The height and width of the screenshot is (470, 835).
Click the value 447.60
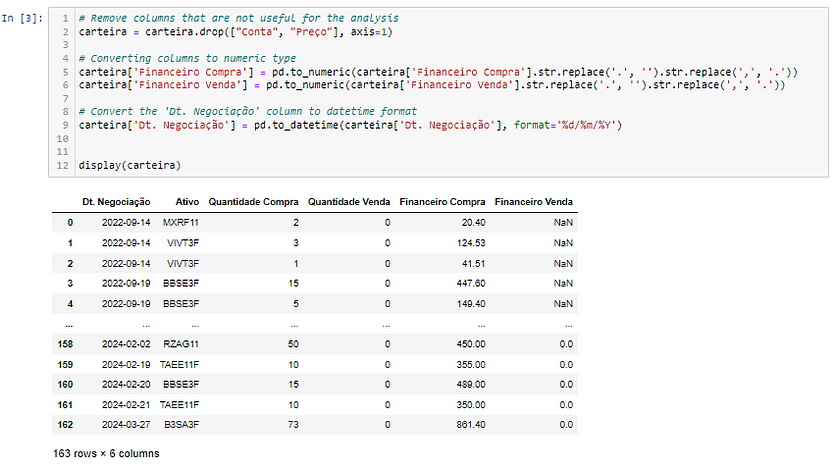point(471,283)
